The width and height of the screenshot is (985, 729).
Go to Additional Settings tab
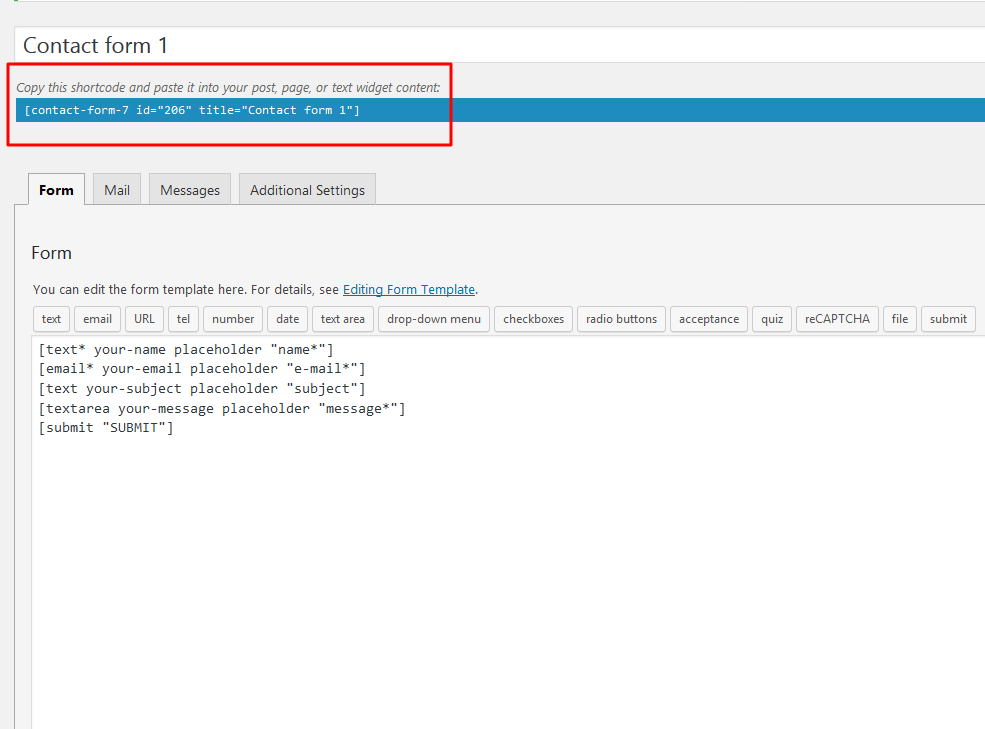(x=307, y=190)
